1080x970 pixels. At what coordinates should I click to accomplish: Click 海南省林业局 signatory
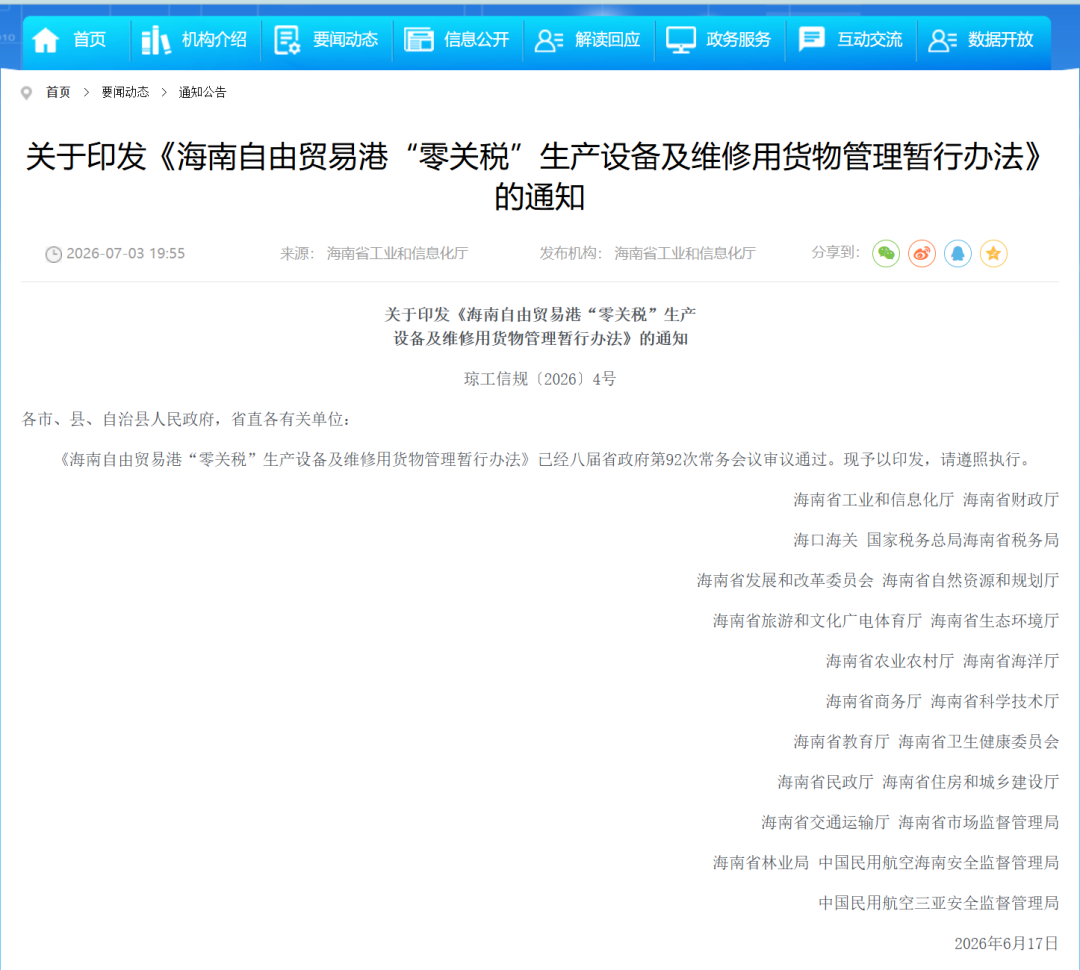[x=760, y=863]
